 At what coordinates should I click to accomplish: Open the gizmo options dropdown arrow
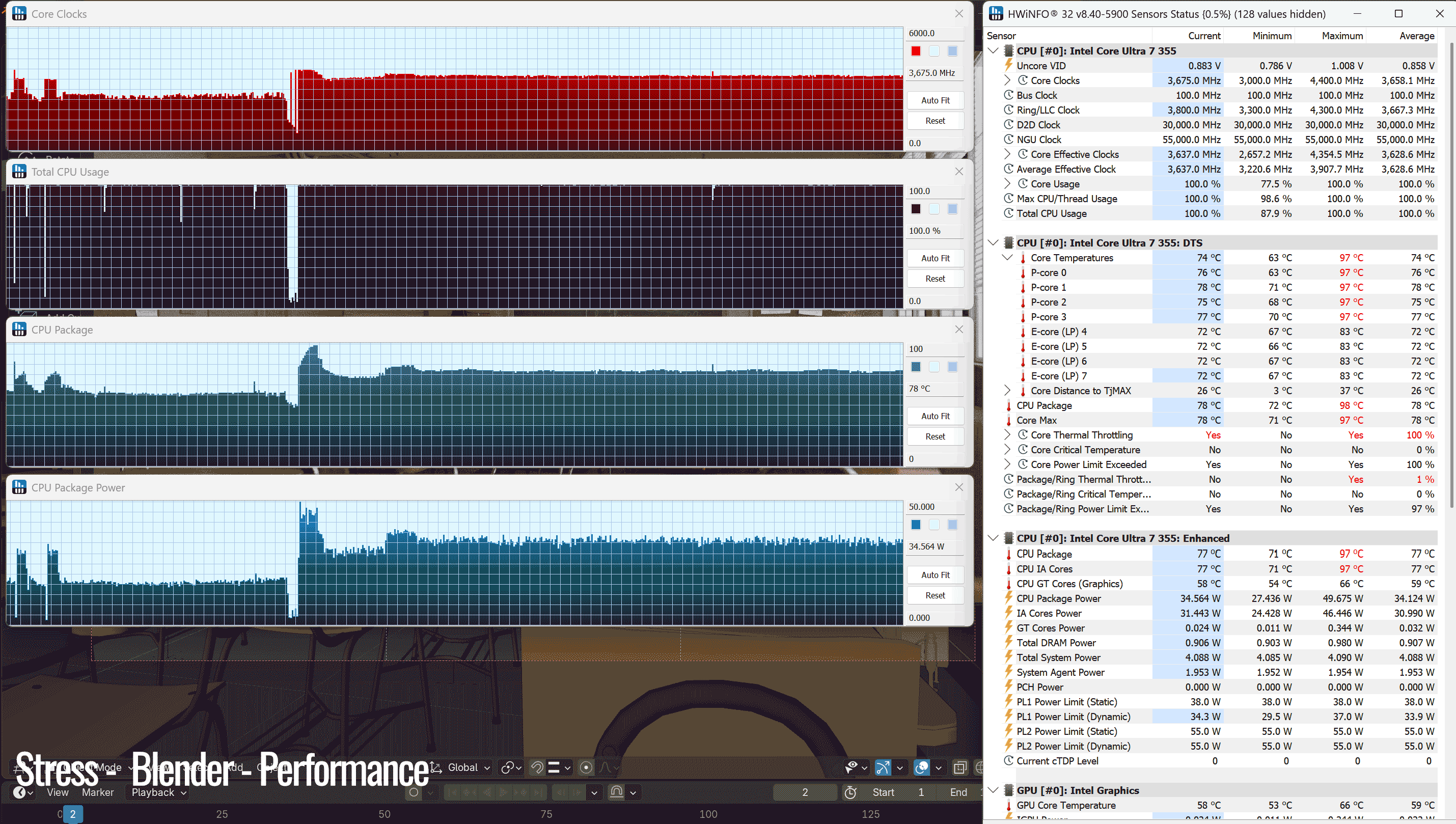[900, 768]
